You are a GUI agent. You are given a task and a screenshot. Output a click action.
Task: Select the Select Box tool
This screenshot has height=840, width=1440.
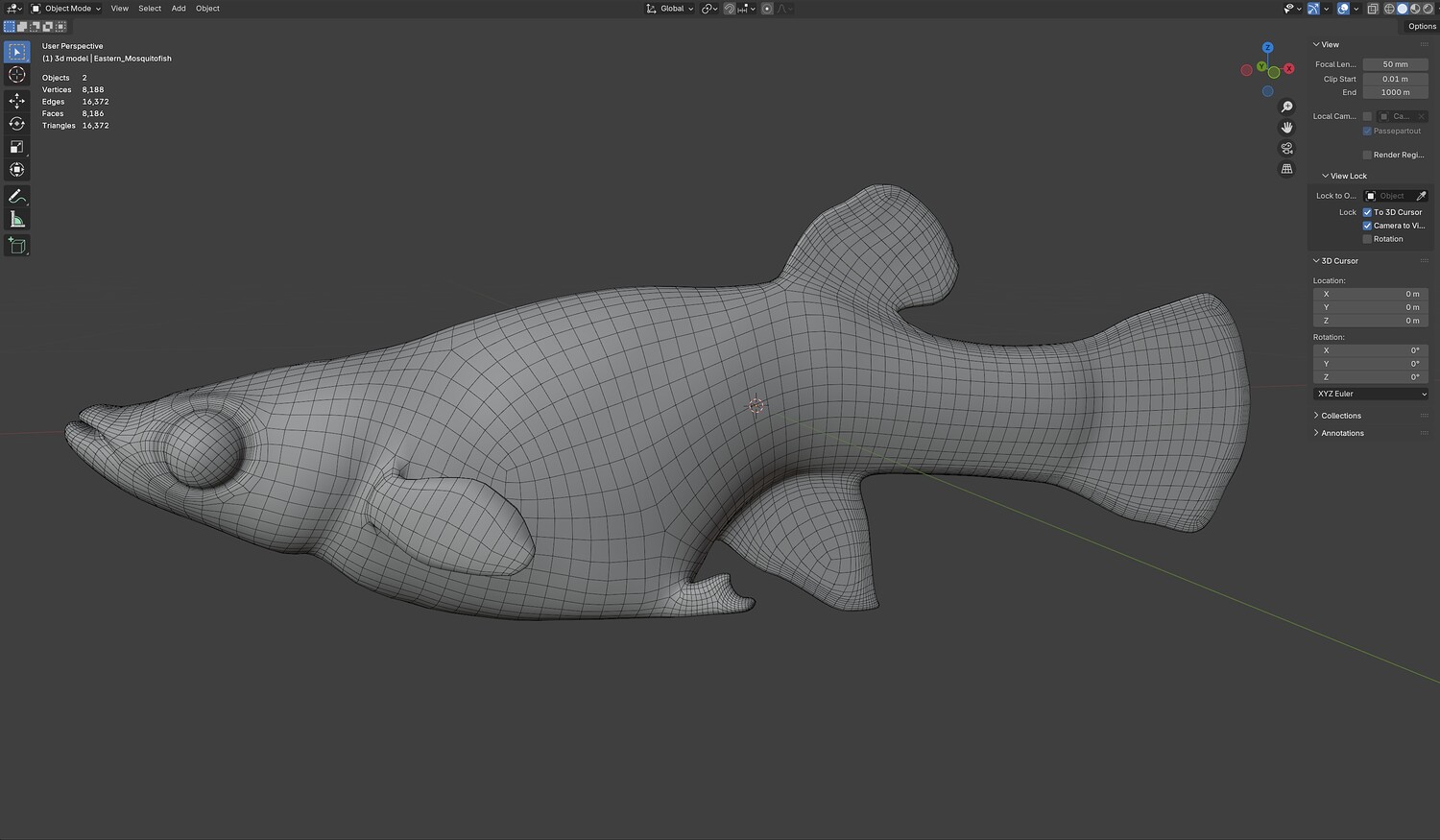point(17,52)
